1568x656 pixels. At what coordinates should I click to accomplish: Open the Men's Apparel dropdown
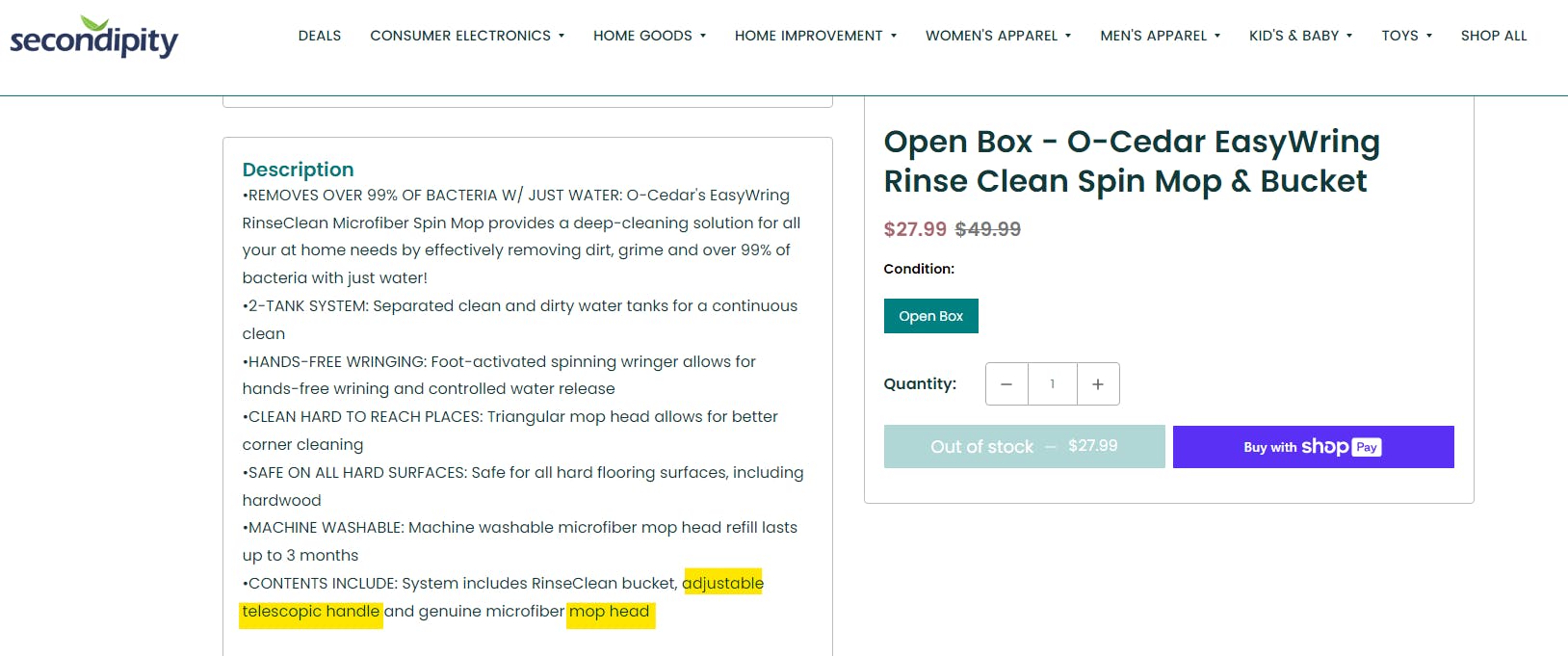pos(1160,36)
